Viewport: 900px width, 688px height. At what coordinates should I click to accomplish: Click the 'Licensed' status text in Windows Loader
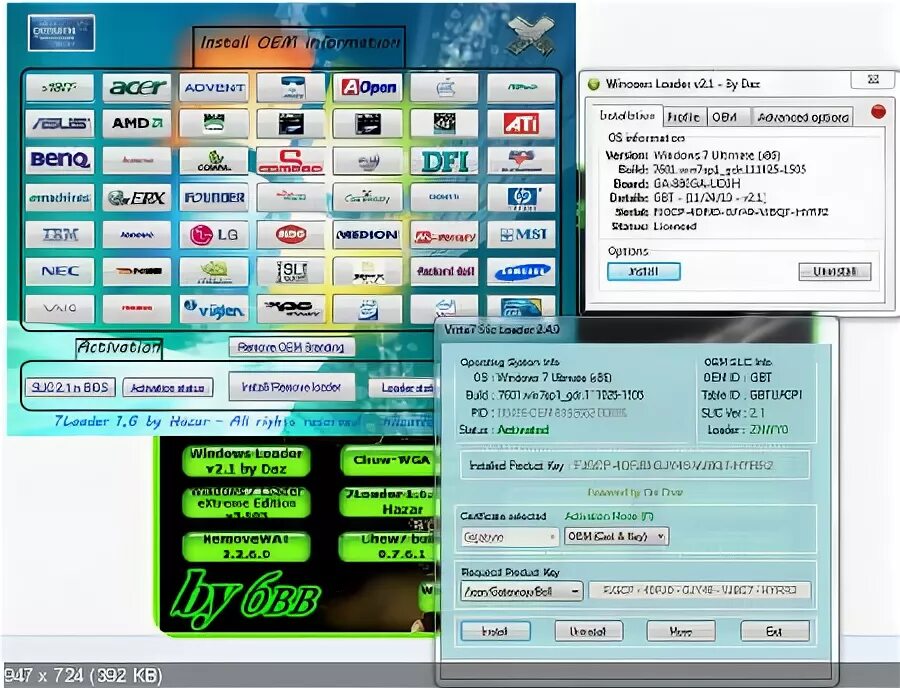pyautogui.click(x=675, y=227)
